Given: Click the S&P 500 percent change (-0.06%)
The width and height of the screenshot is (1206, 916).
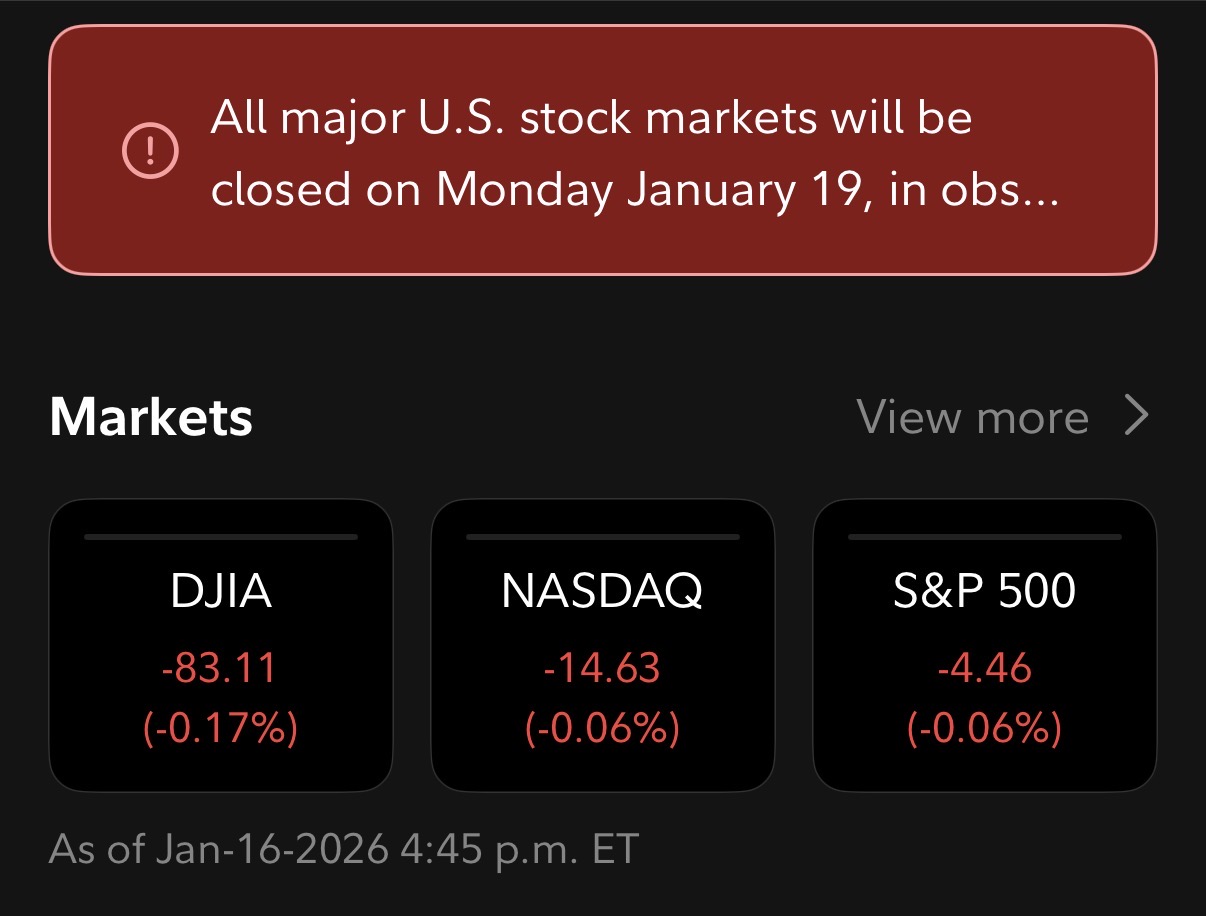Looking at the screenshot, I should click(985, 729).
